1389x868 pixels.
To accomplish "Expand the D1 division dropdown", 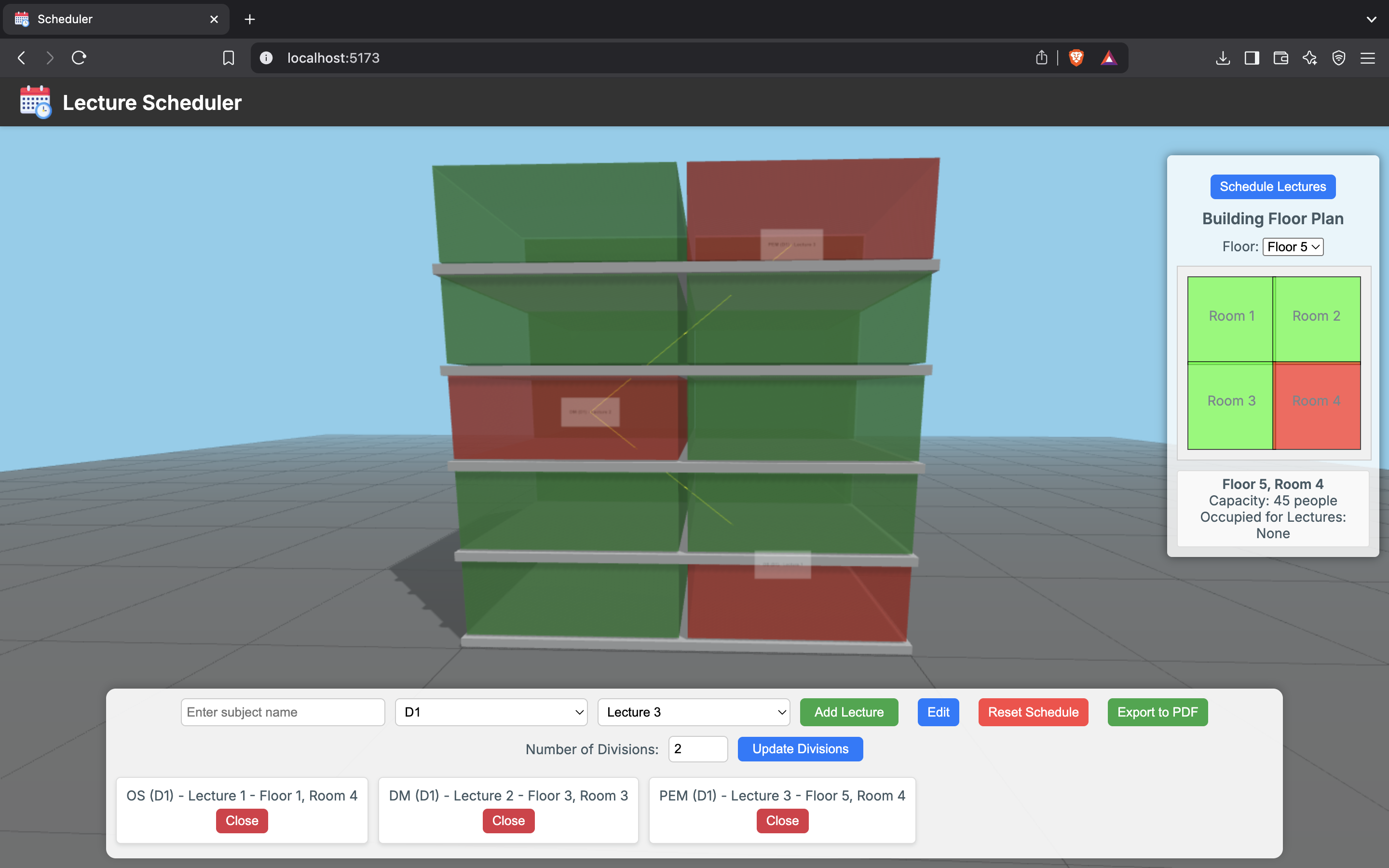I will tap(491, 712).
